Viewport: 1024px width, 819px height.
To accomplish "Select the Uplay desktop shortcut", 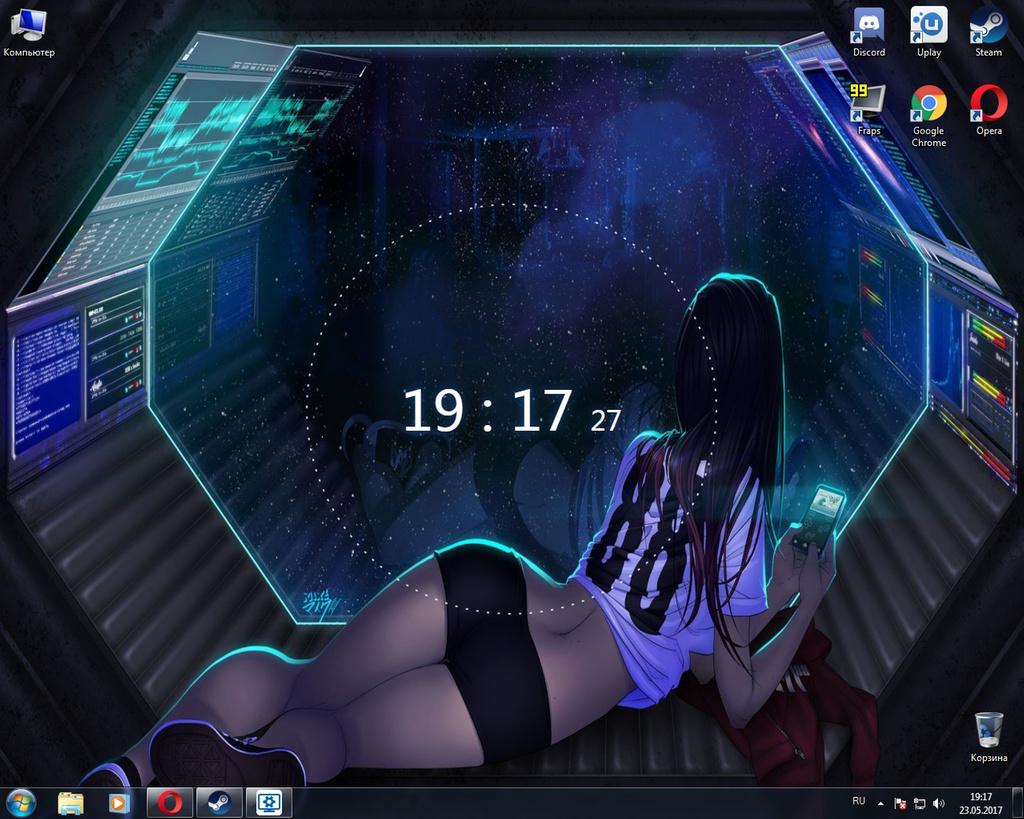I will click(x=929, y=33).
